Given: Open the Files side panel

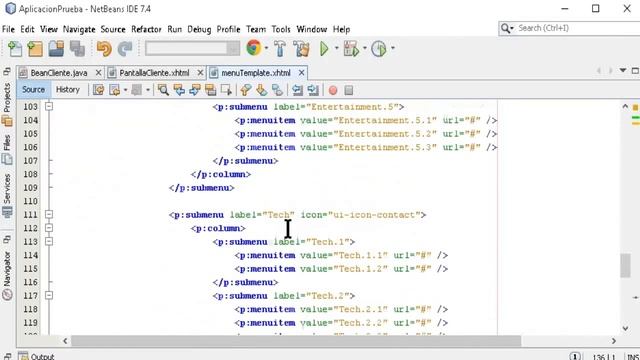Looking at the screenshot, I should (7, 149).
